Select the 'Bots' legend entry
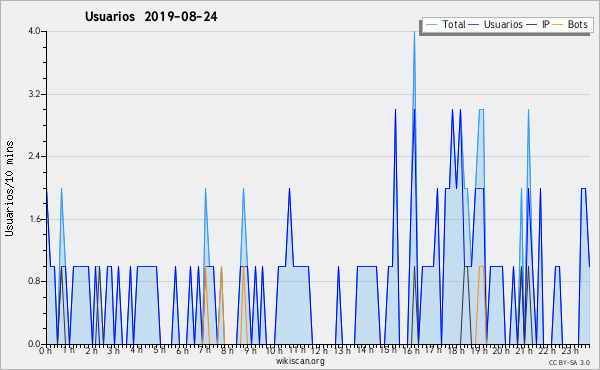 (570, 24)
